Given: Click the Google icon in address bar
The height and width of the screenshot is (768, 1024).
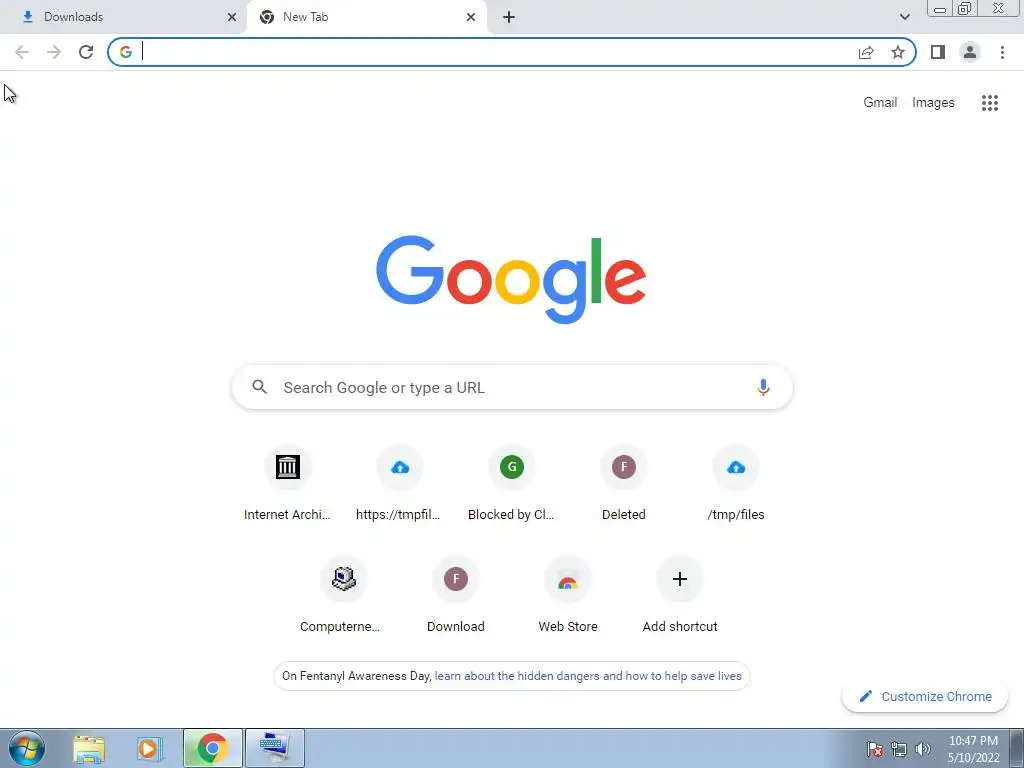Looking at the screenshot, I should pyautogui.click(x=126, y=52).
